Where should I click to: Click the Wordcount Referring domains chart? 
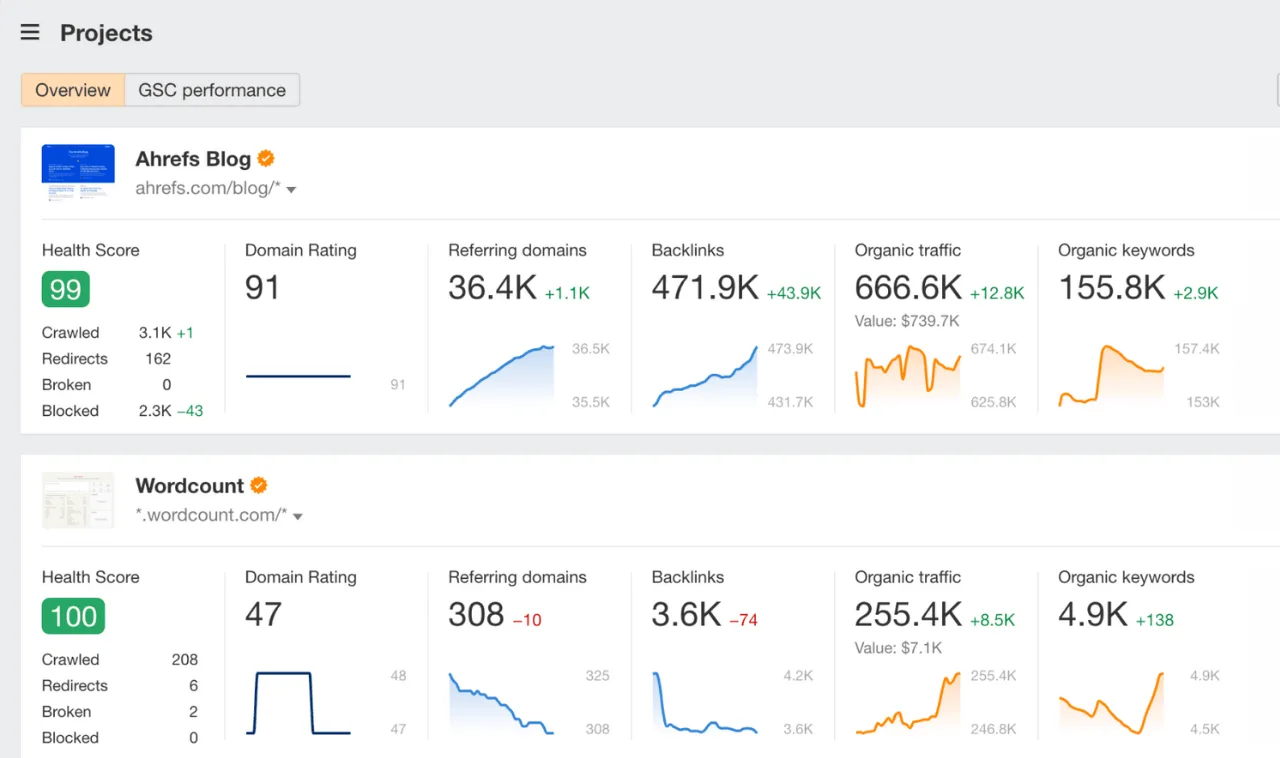click(x=501, y=703)
